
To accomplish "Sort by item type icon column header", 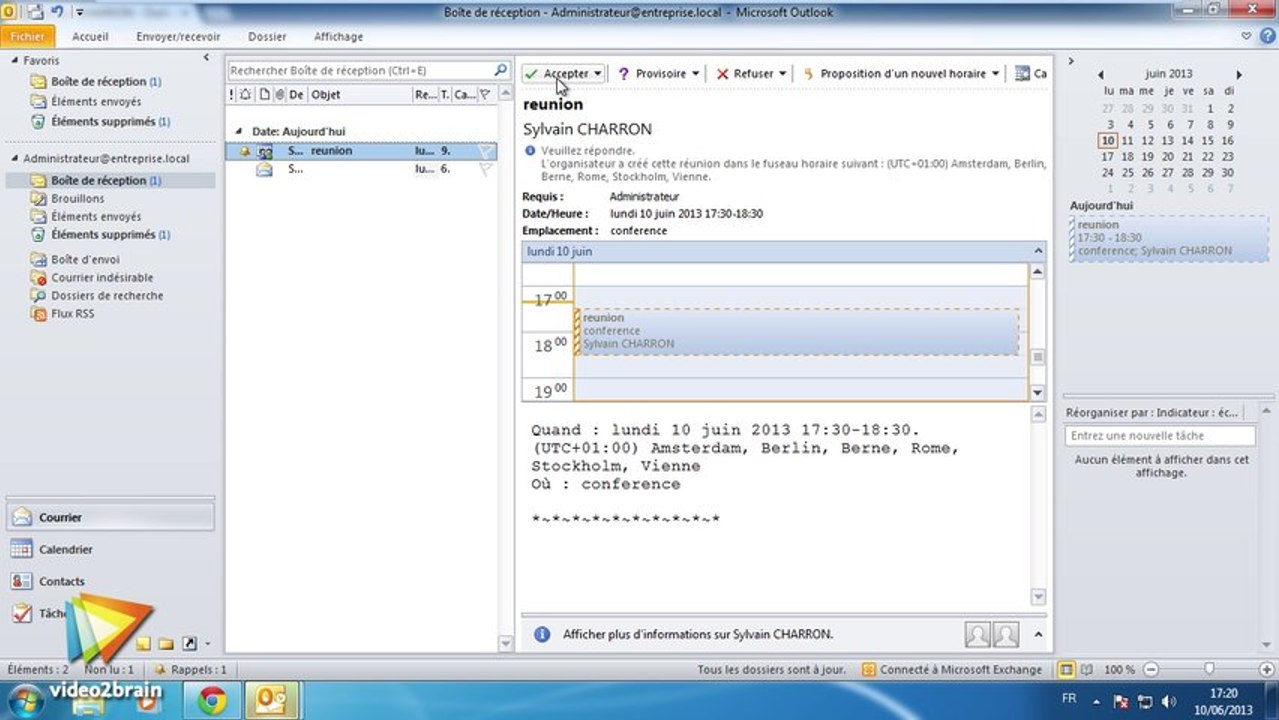I will click(264, 95).
